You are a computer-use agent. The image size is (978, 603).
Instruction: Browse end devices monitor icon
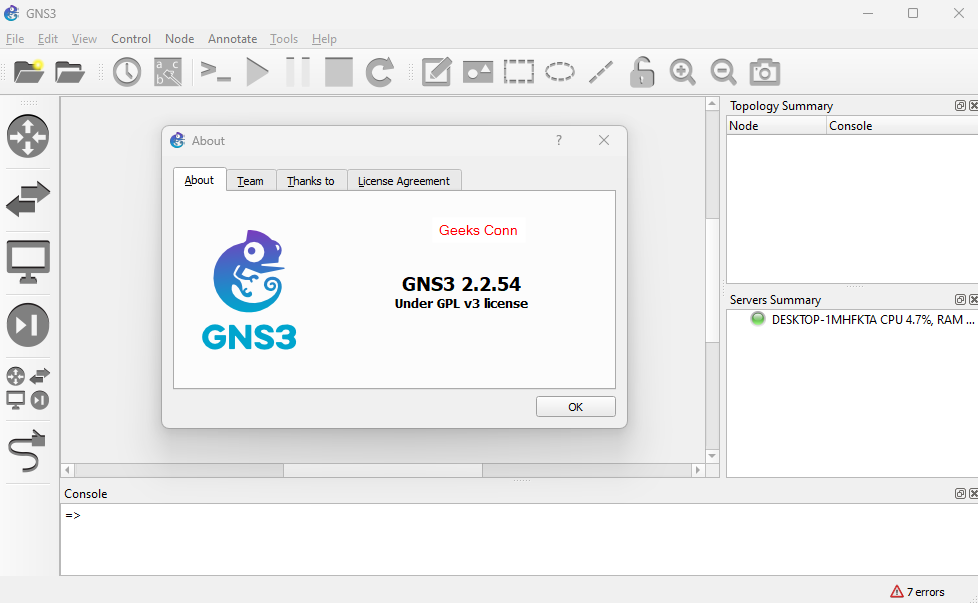(x=28, y=261)
